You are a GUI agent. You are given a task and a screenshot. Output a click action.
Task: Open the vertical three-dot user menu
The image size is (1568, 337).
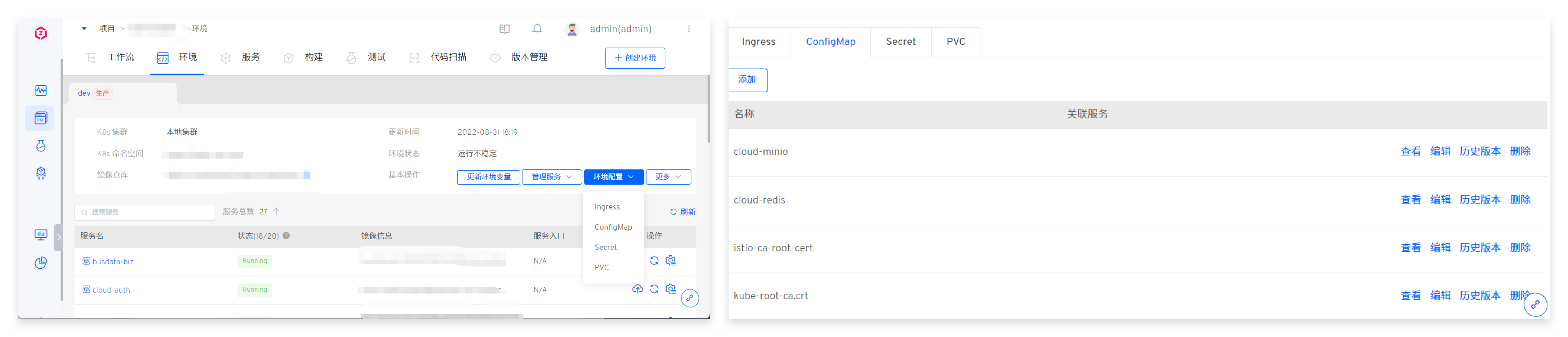pyautogui.click(x=688, y=29)
